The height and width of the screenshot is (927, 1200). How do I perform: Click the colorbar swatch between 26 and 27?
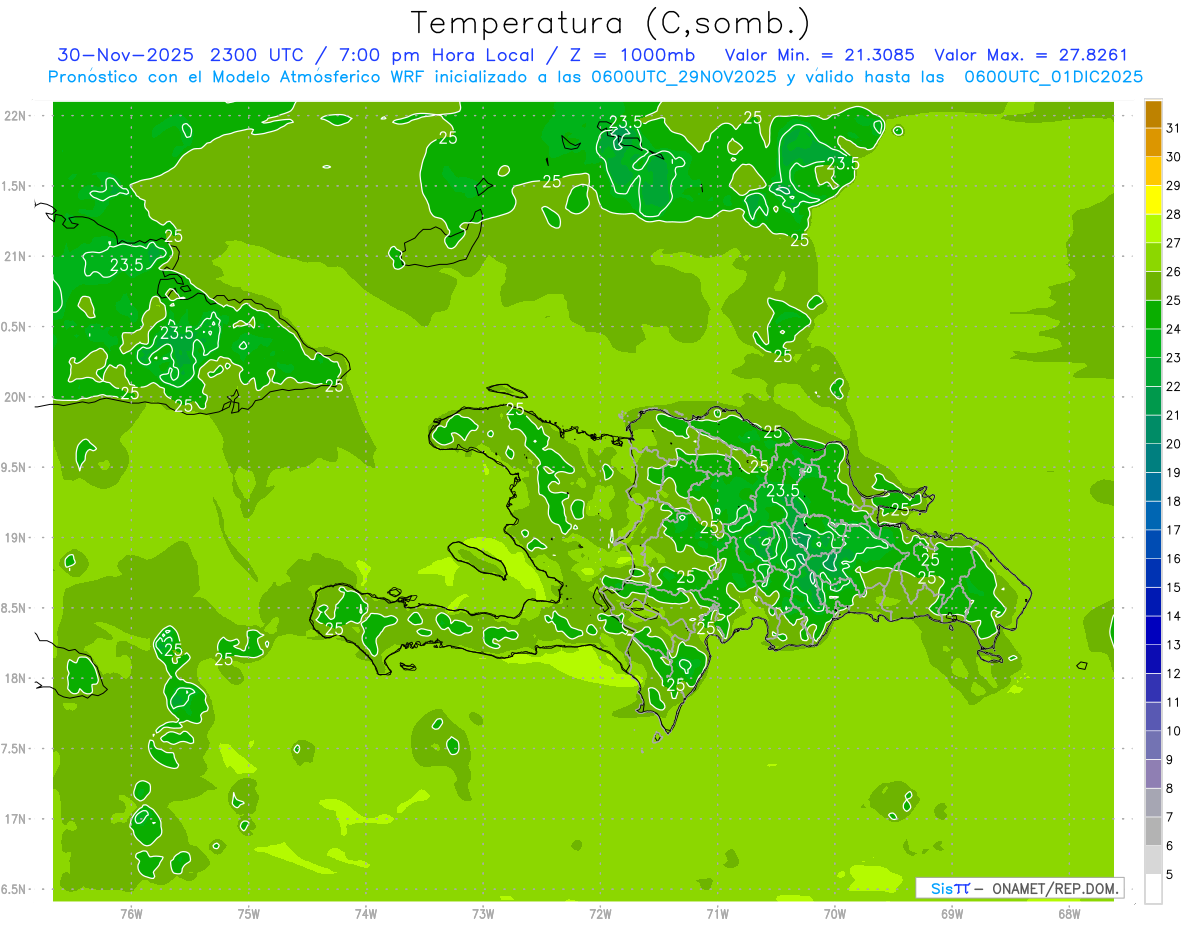(1153, 258)
